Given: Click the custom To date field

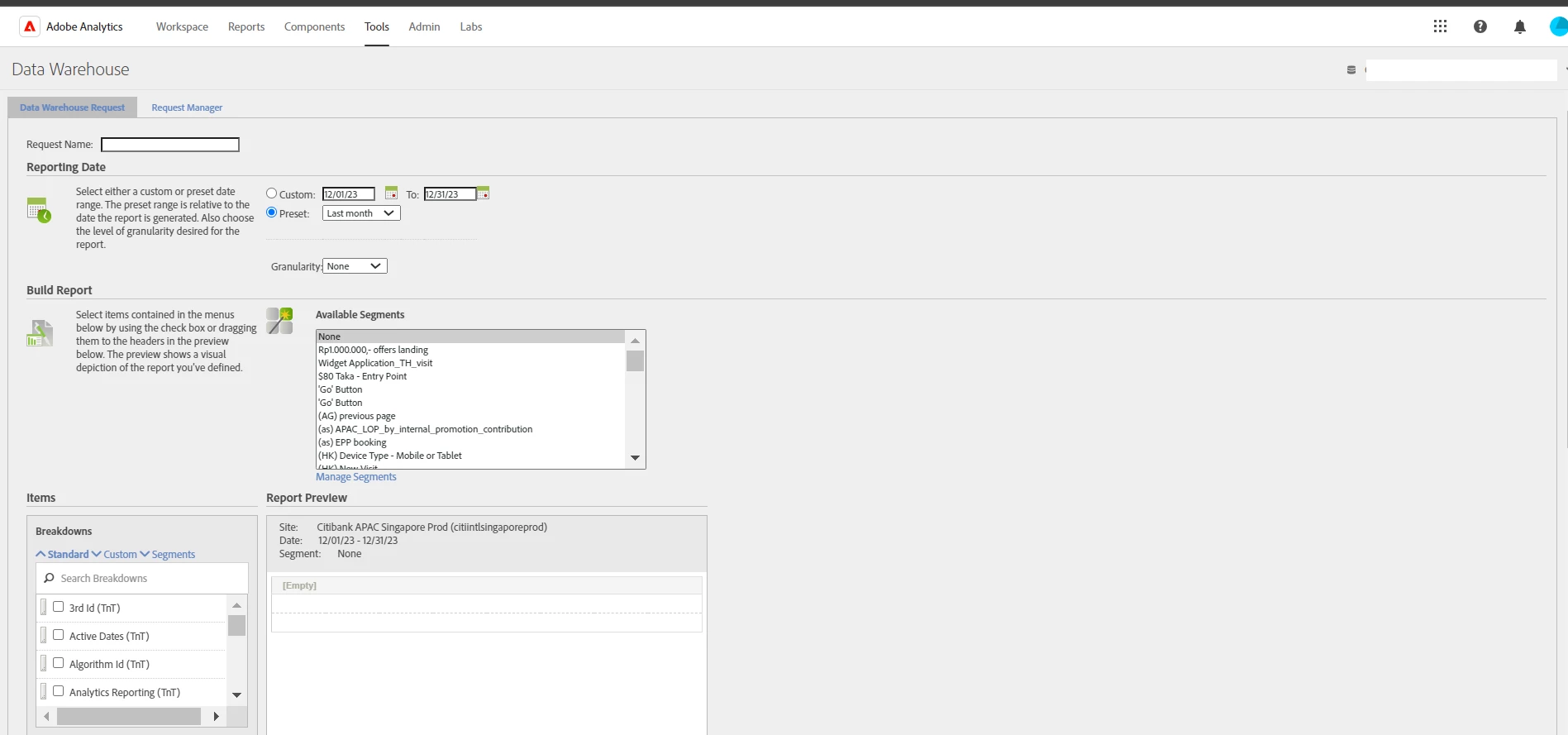Looking at the screenshot, I should (x=450, y=194).
